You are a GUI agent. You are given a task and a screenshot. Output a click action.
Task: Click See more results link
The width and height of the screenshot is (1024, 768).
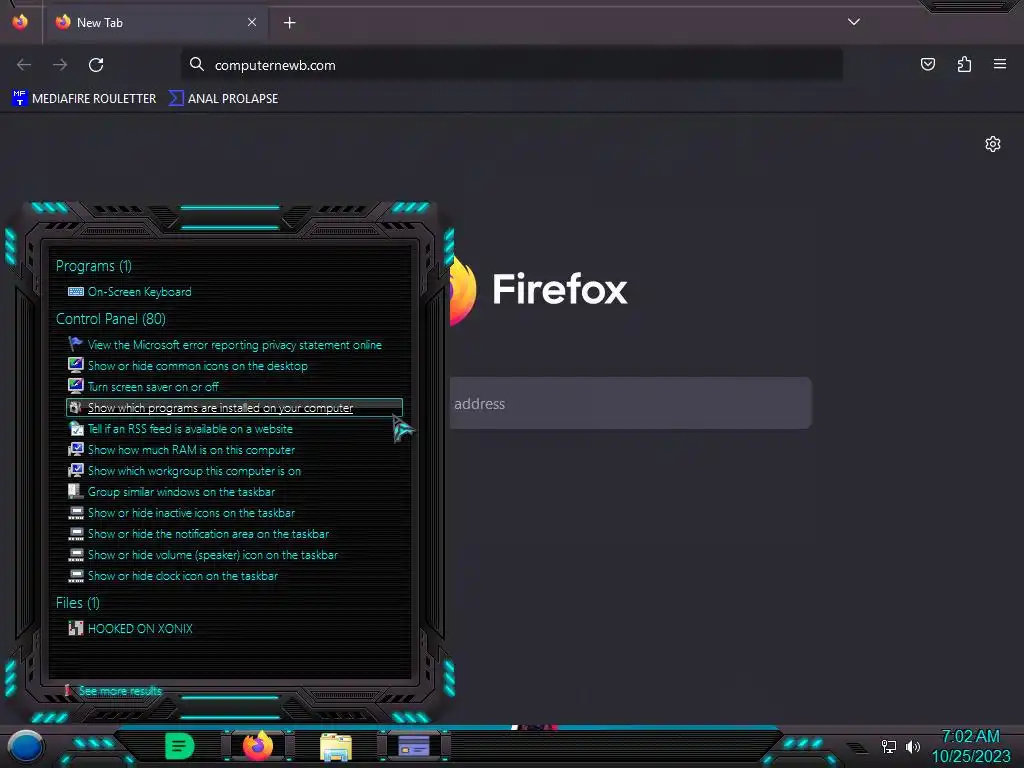click(x=120, y=690)
